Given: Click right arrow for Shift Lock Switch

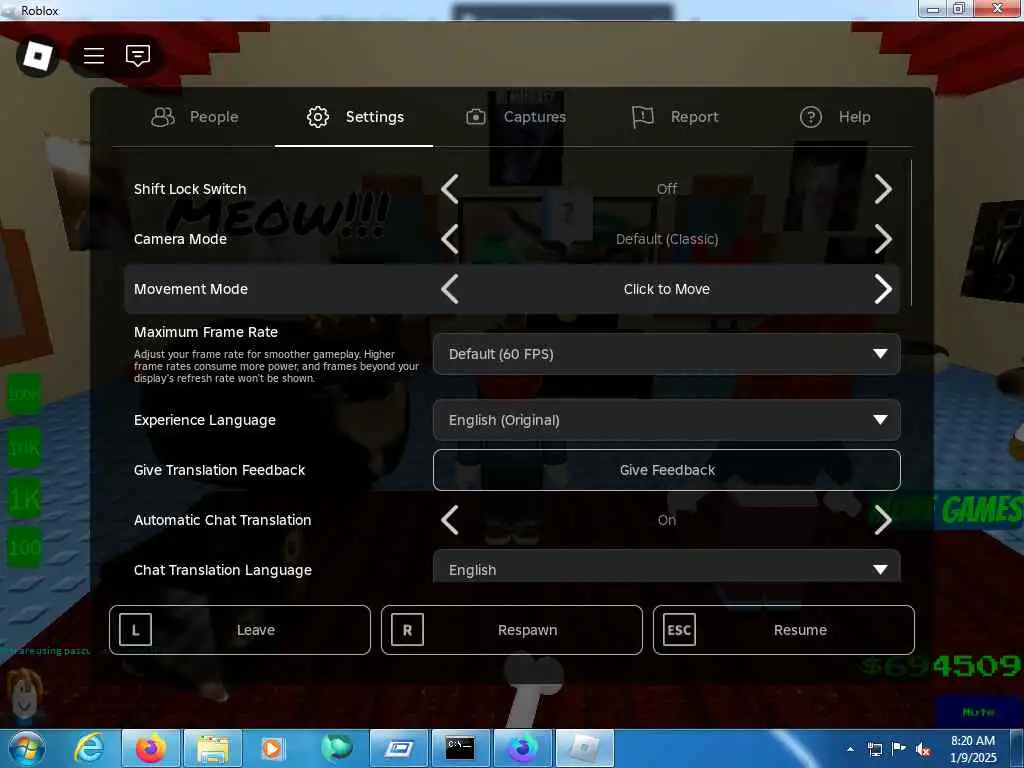Looking at the screenshot, I should coord(883,189).
